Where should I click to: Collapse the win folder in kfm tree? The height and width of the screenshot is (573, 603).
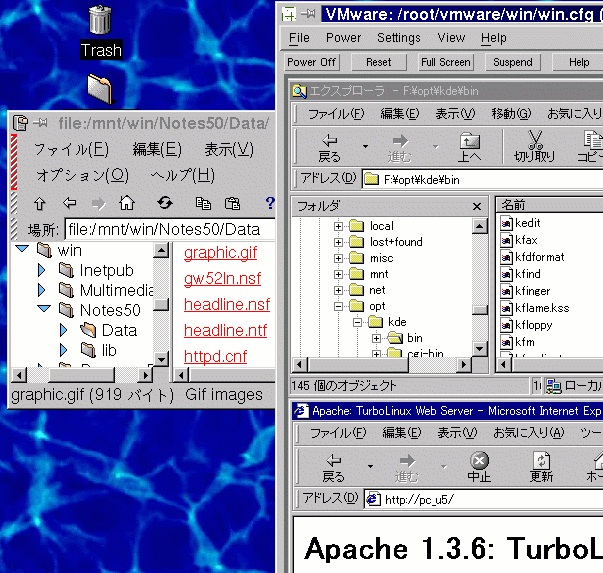tap(22, 249)
